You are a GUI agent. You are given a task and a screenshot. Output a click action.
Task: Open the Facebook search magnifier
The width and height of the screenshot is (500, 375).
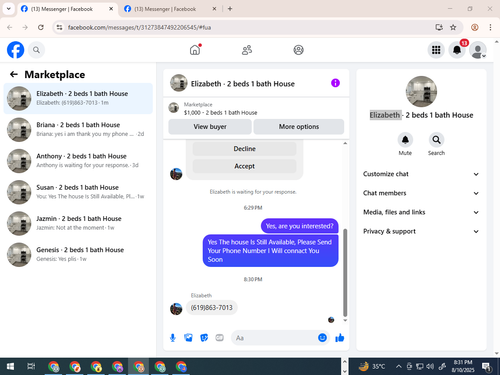click(36, 50)
